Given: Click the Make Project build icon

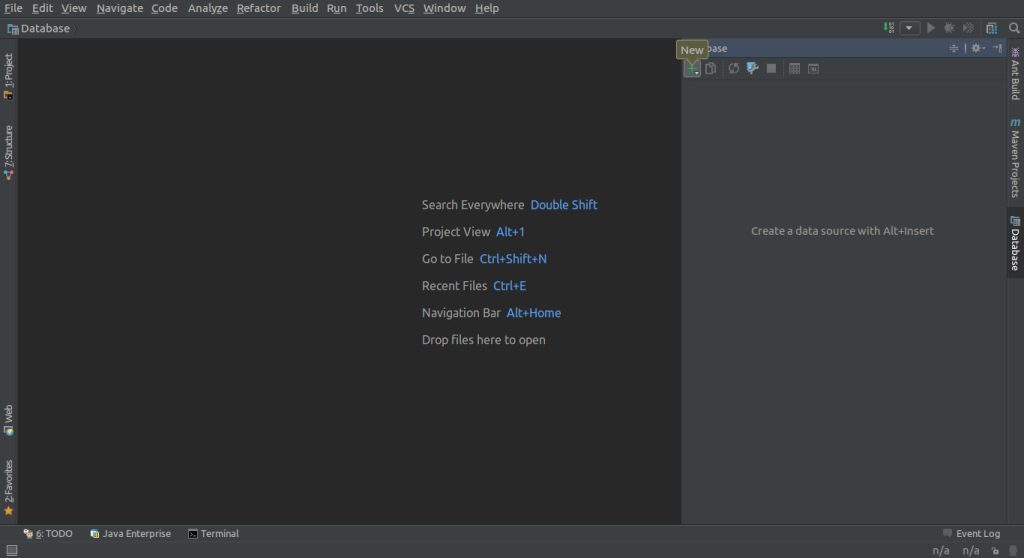Looking at the screenshot, I should point(888,28).
